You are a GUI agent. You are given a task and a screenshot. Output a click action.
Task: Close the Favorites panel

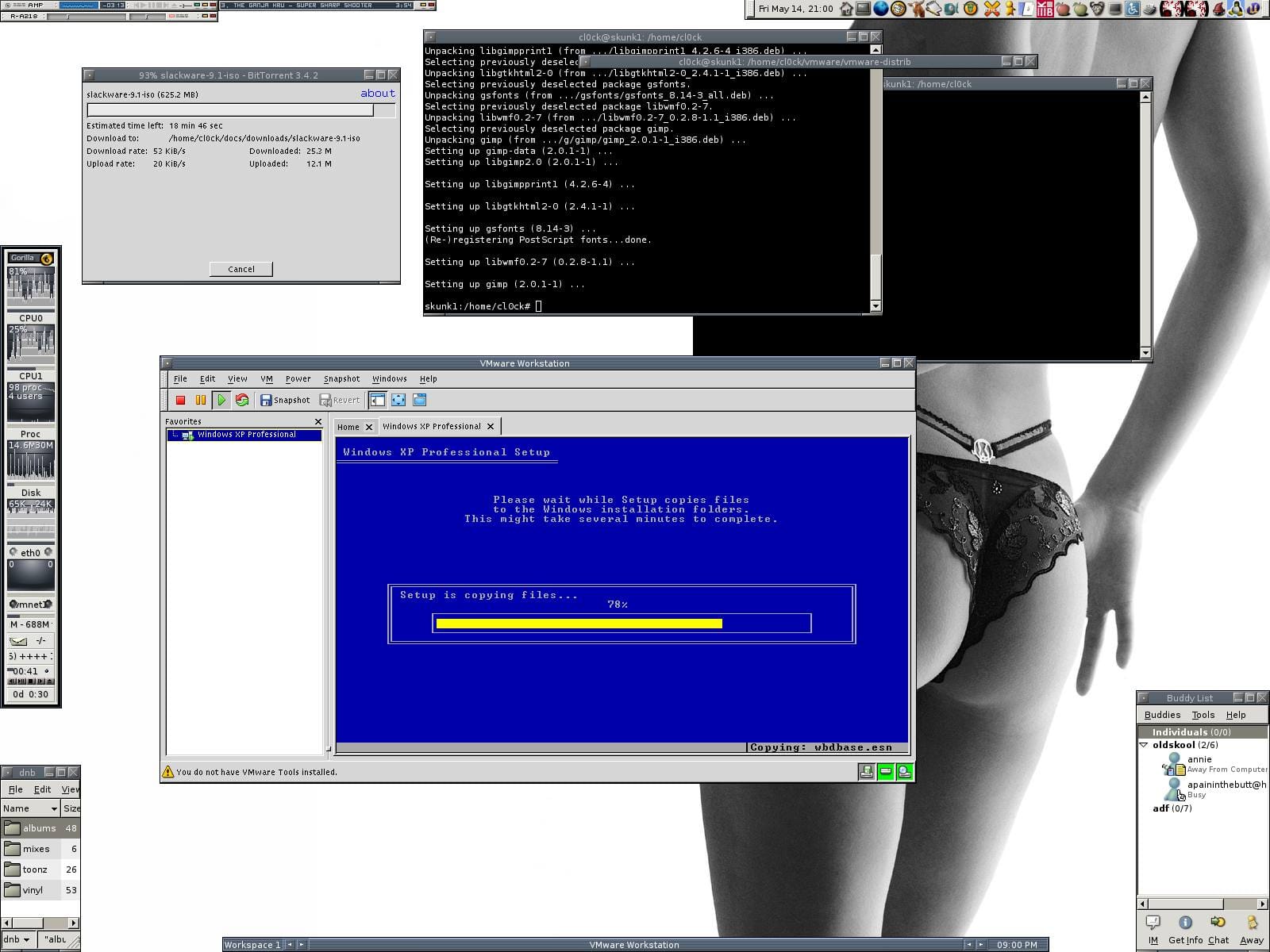coord(318,422)
